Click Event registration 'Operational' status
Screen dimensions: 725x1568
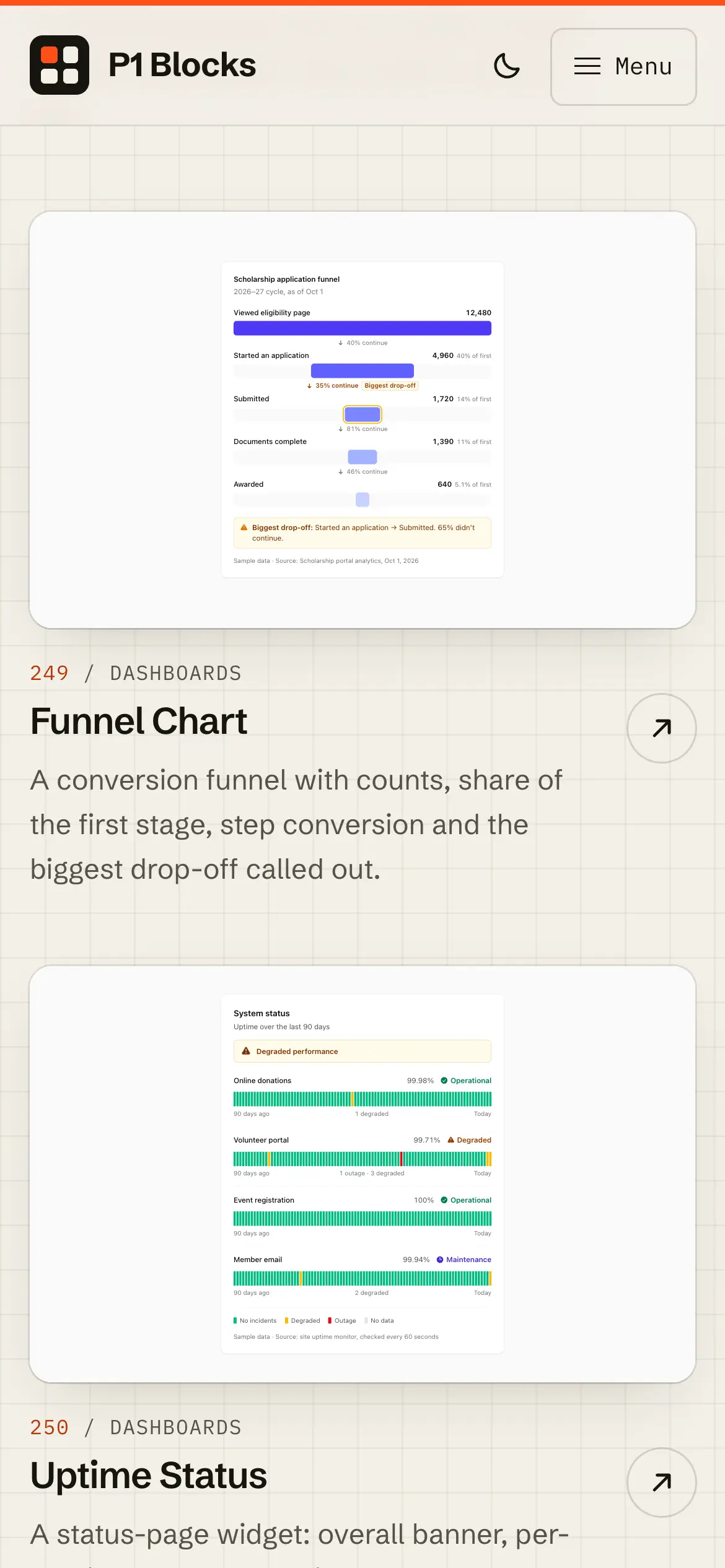[x=466, y=1200]
